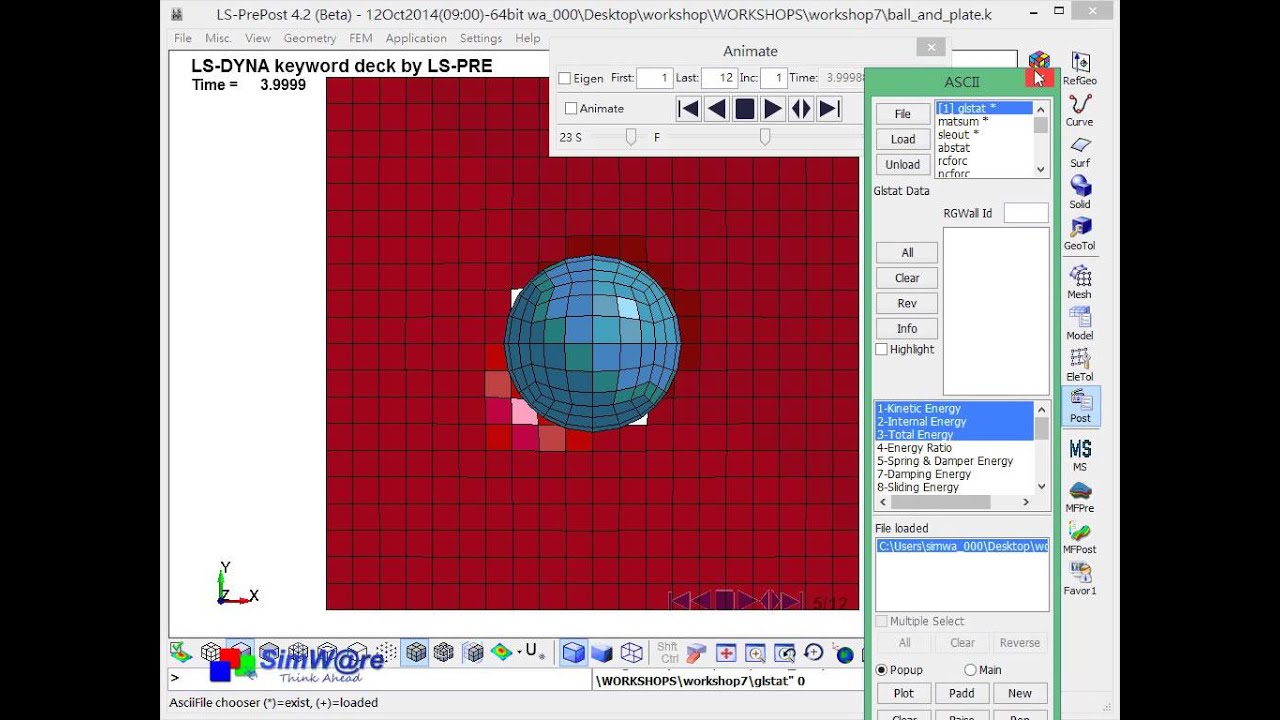Image resolution: width=1280 pixels, height=720 pixels.
Task: Click the red plus zoom-fit icon
Action: (726, 653)
